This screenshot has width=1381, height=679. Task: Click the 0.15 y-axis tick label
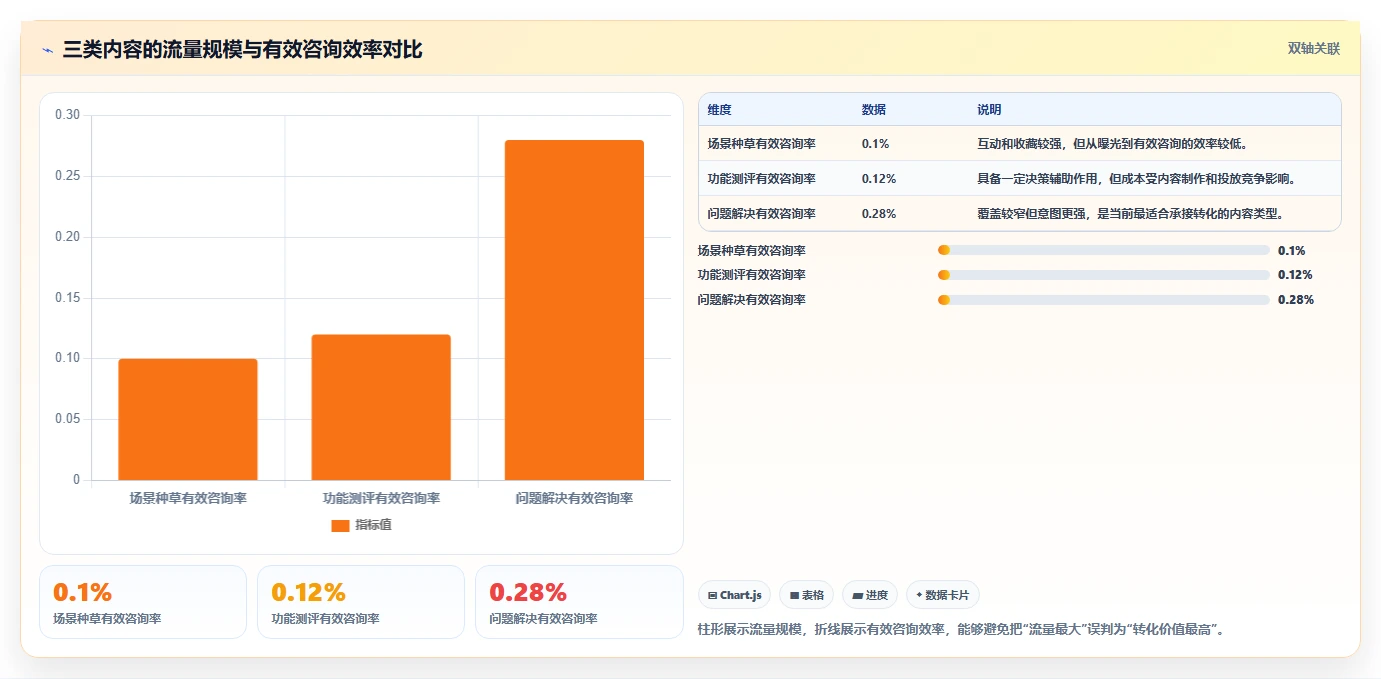(x=67, y=298)
